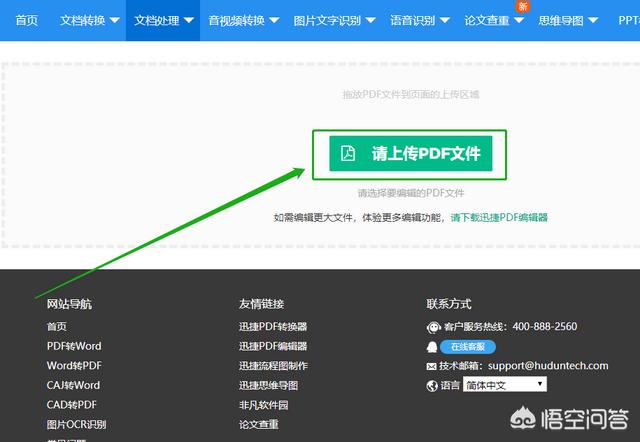Click the 请上传PDF文件 upload button
The image size is (640, 442).
coord(411,153)
